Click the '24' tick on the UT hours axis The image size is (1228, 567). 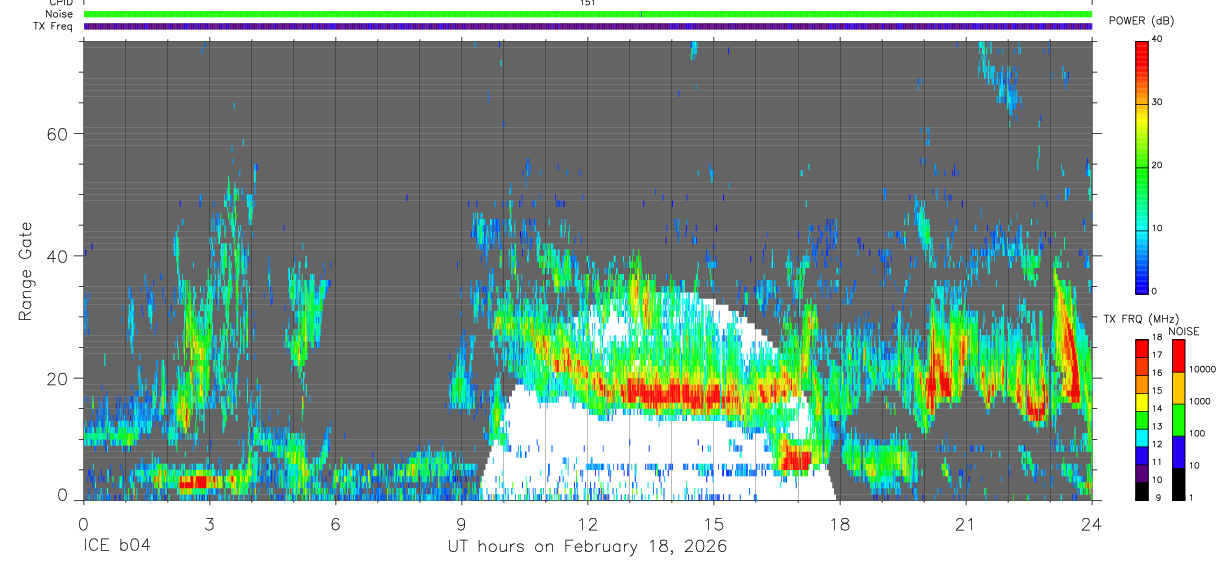click(x=1092, y=524)
